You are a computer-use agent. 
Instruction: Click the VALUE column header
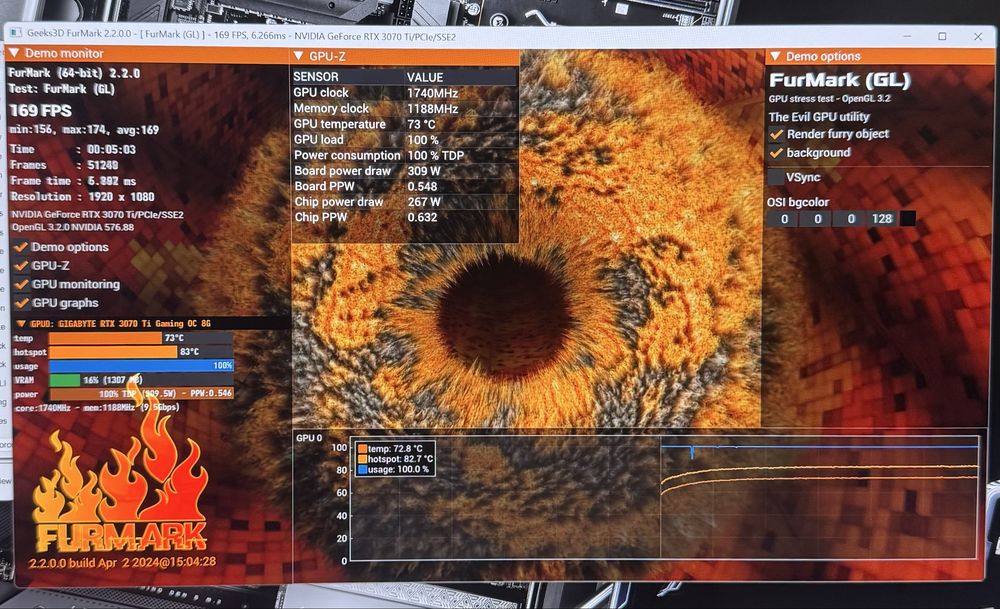pyautogui.click(x=425, y=77)
